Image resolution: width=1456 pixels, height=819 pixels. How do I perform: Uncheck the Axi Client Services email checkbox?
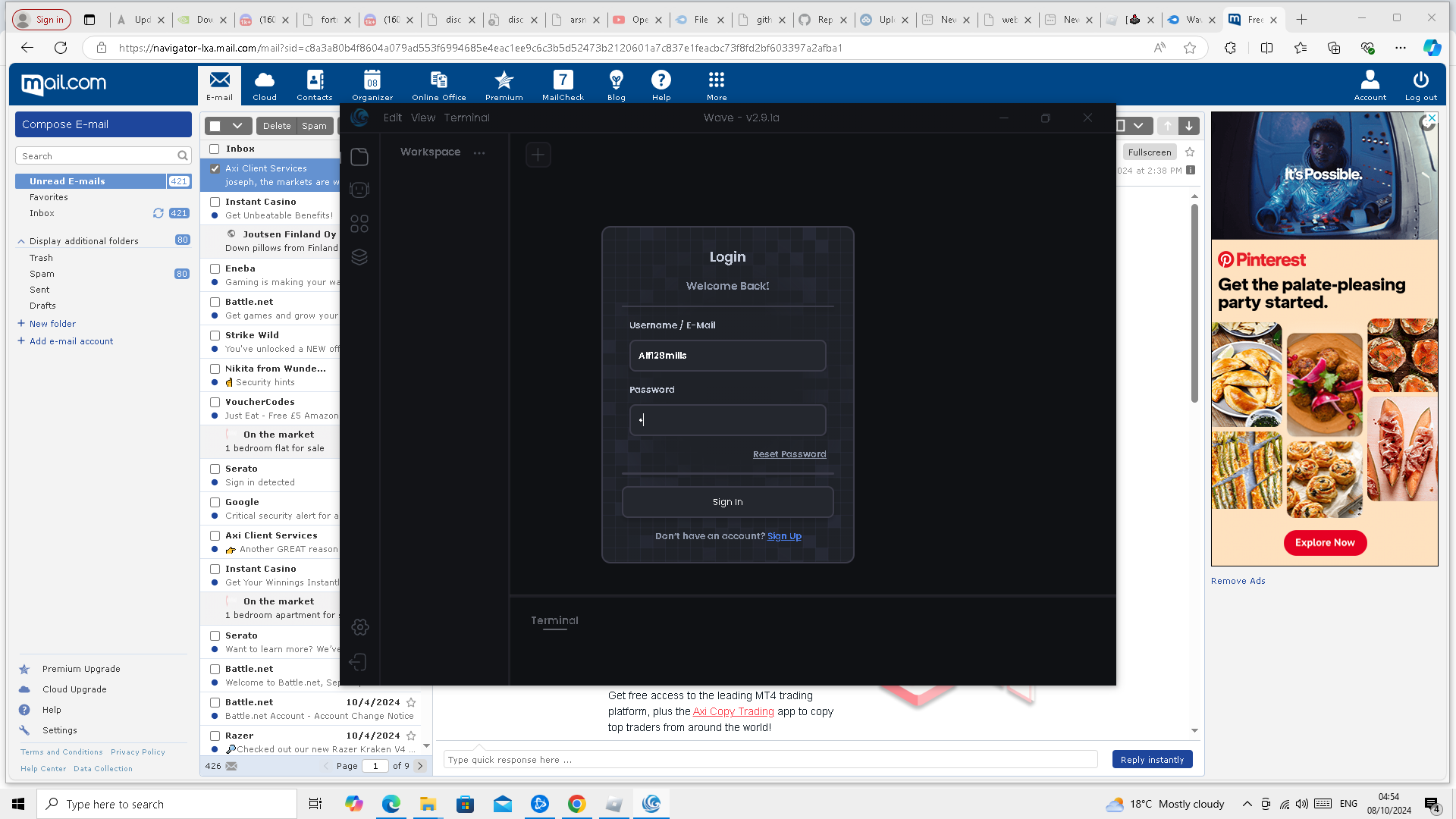click(215, 168)
